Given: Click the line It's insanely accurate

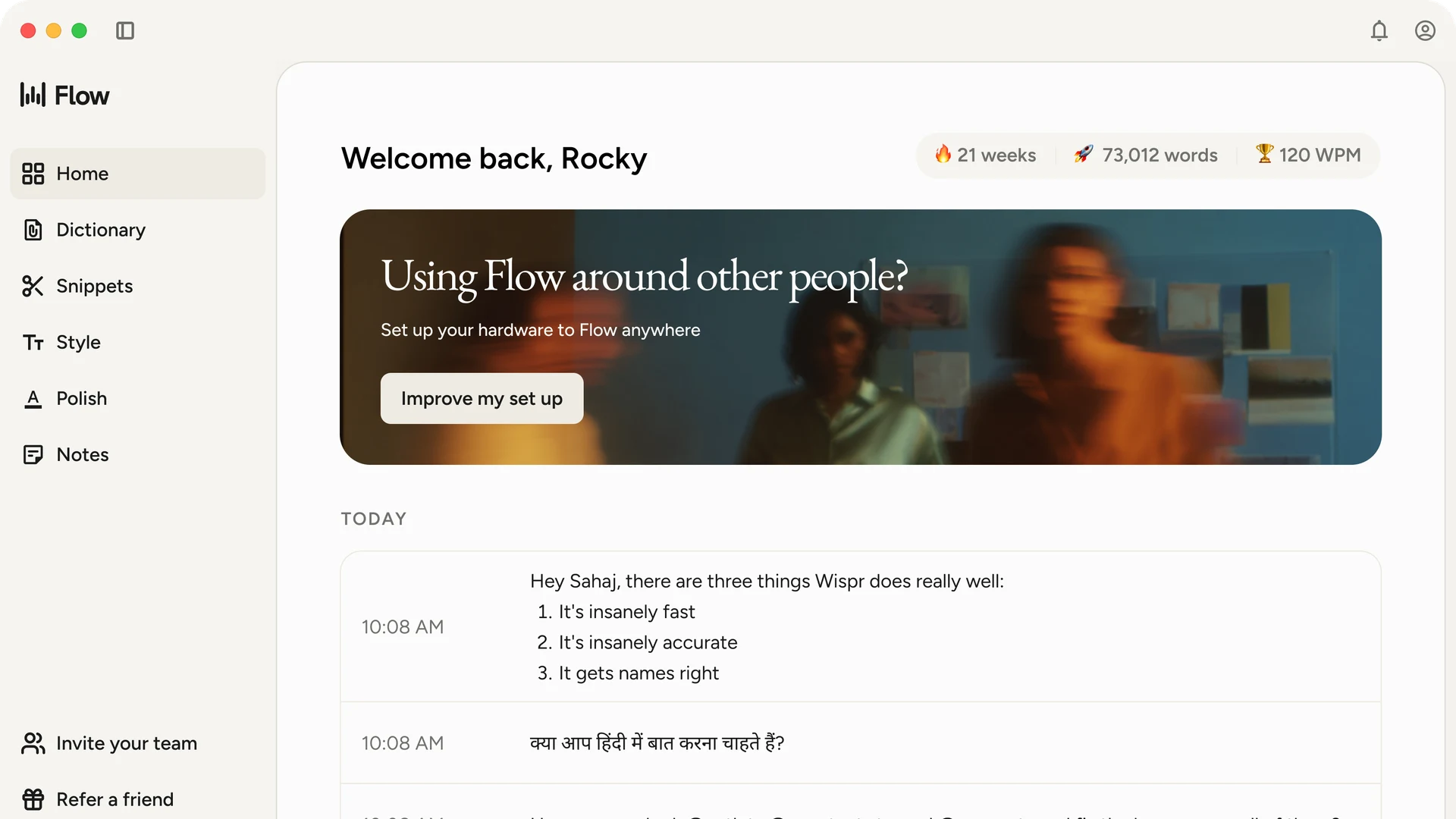Looking at the screenshot, I should (648, 643).
